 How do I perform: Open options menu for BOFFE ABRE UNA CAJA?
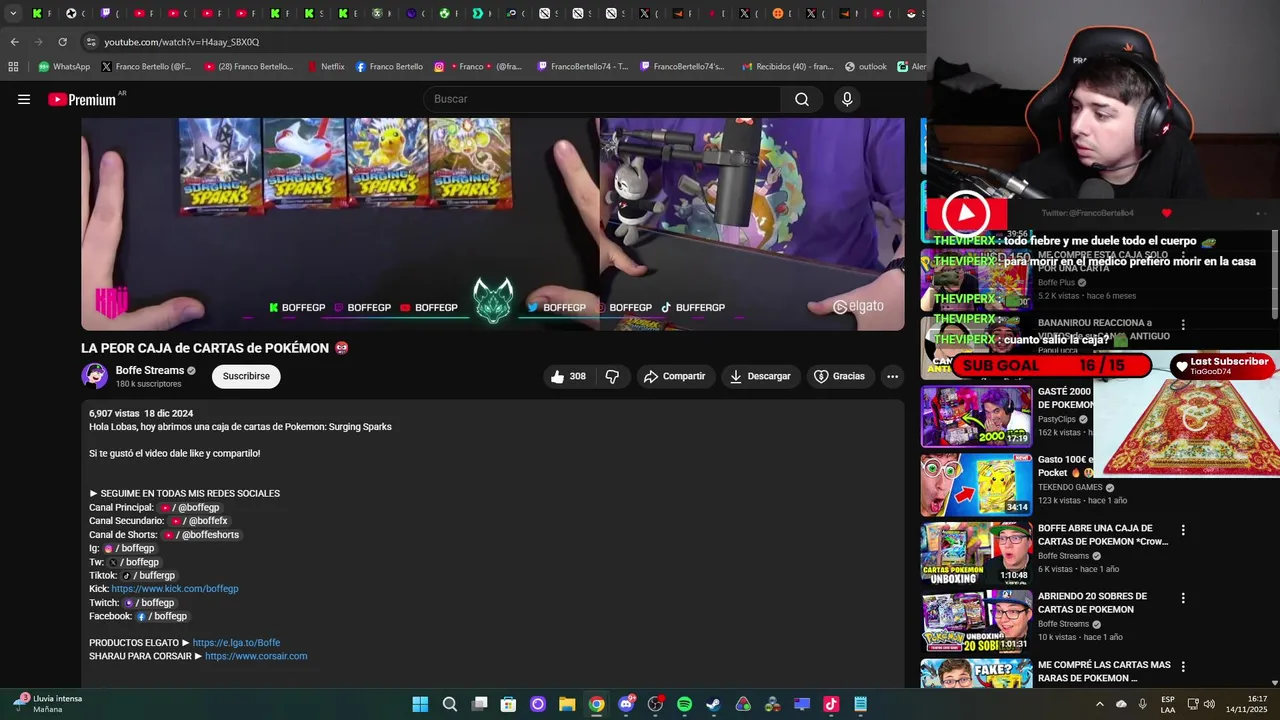(x=1183, y=530)
